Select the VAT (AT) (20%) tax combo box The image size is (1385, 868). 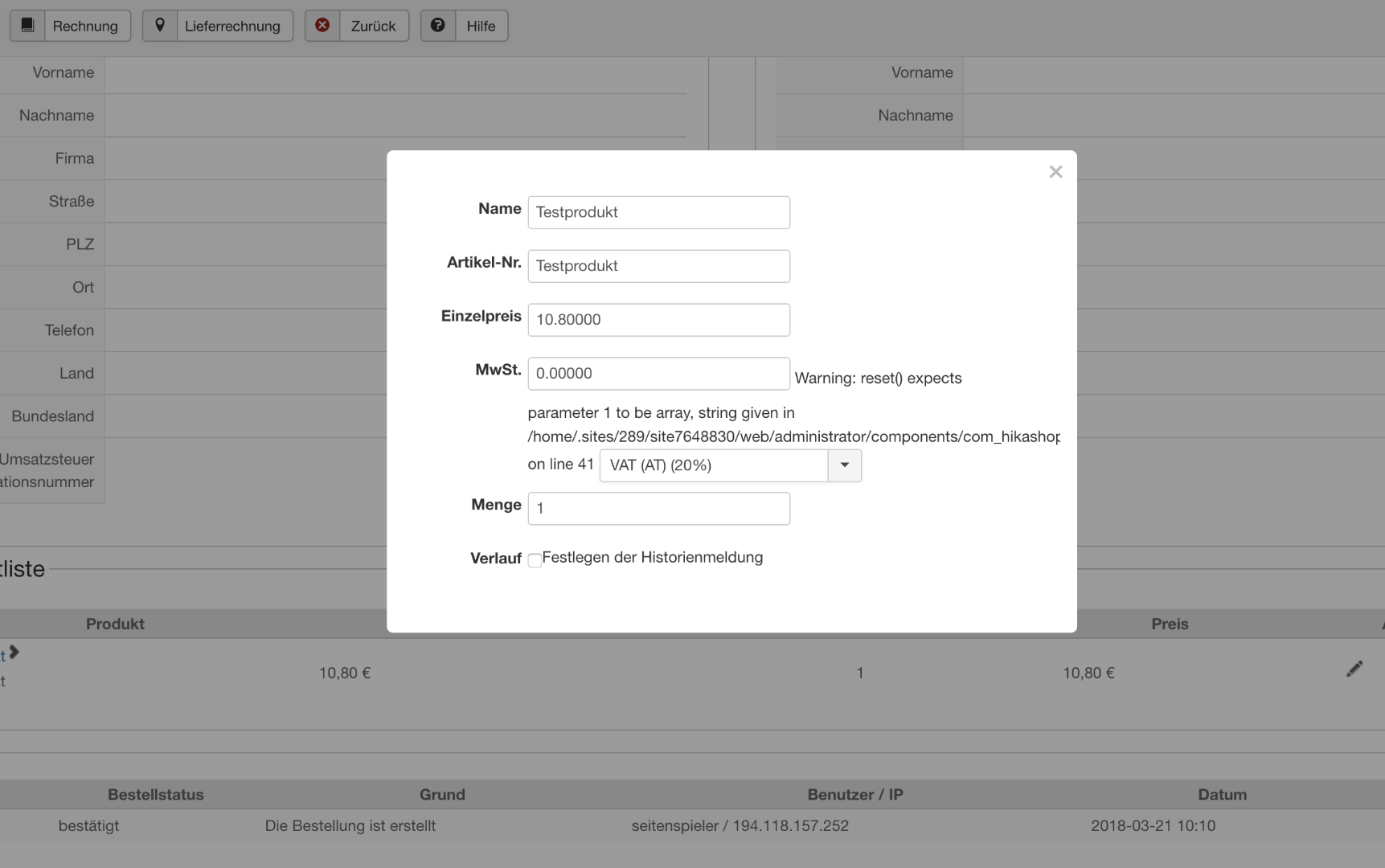714,465
